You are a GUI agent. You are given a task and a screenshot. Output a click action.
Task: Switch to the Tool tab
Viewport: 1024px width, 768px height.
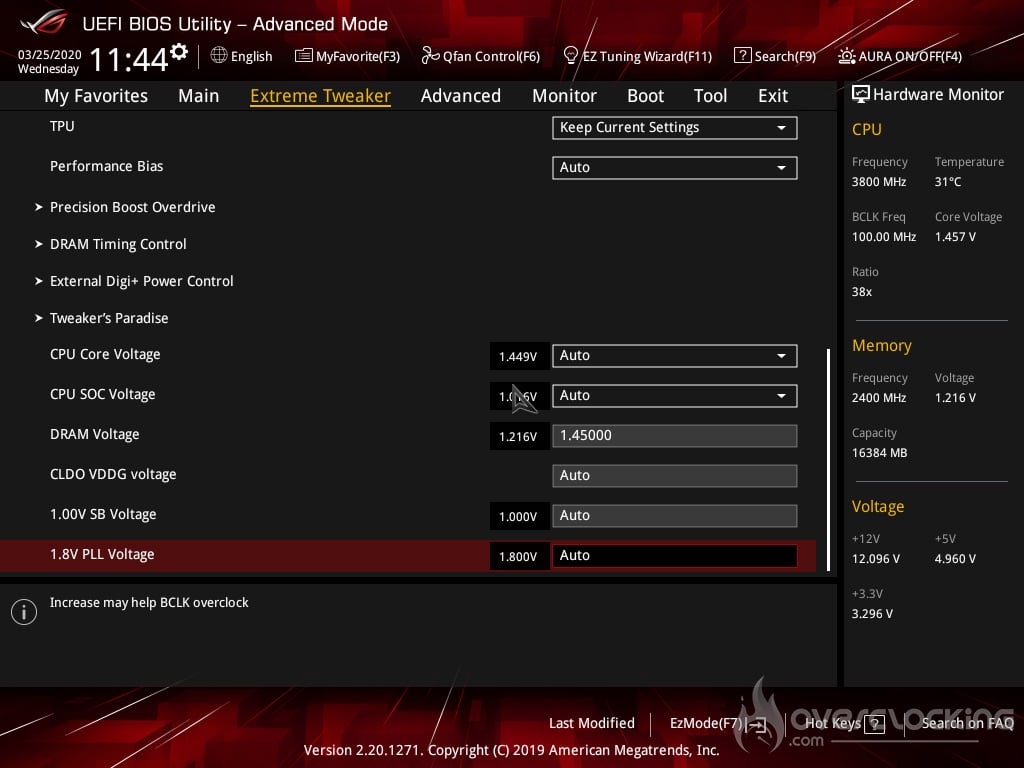tap(711, 96)
